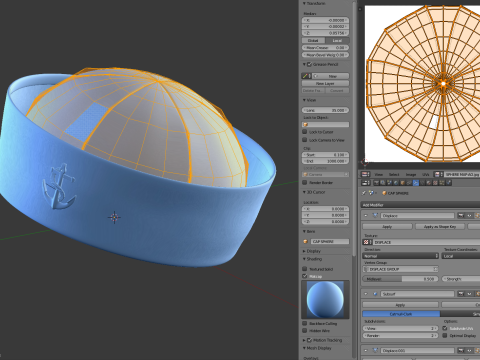Click the Subsurf modifier type icon
Viewport: 480px width, 360px height.
click(375, 294)
